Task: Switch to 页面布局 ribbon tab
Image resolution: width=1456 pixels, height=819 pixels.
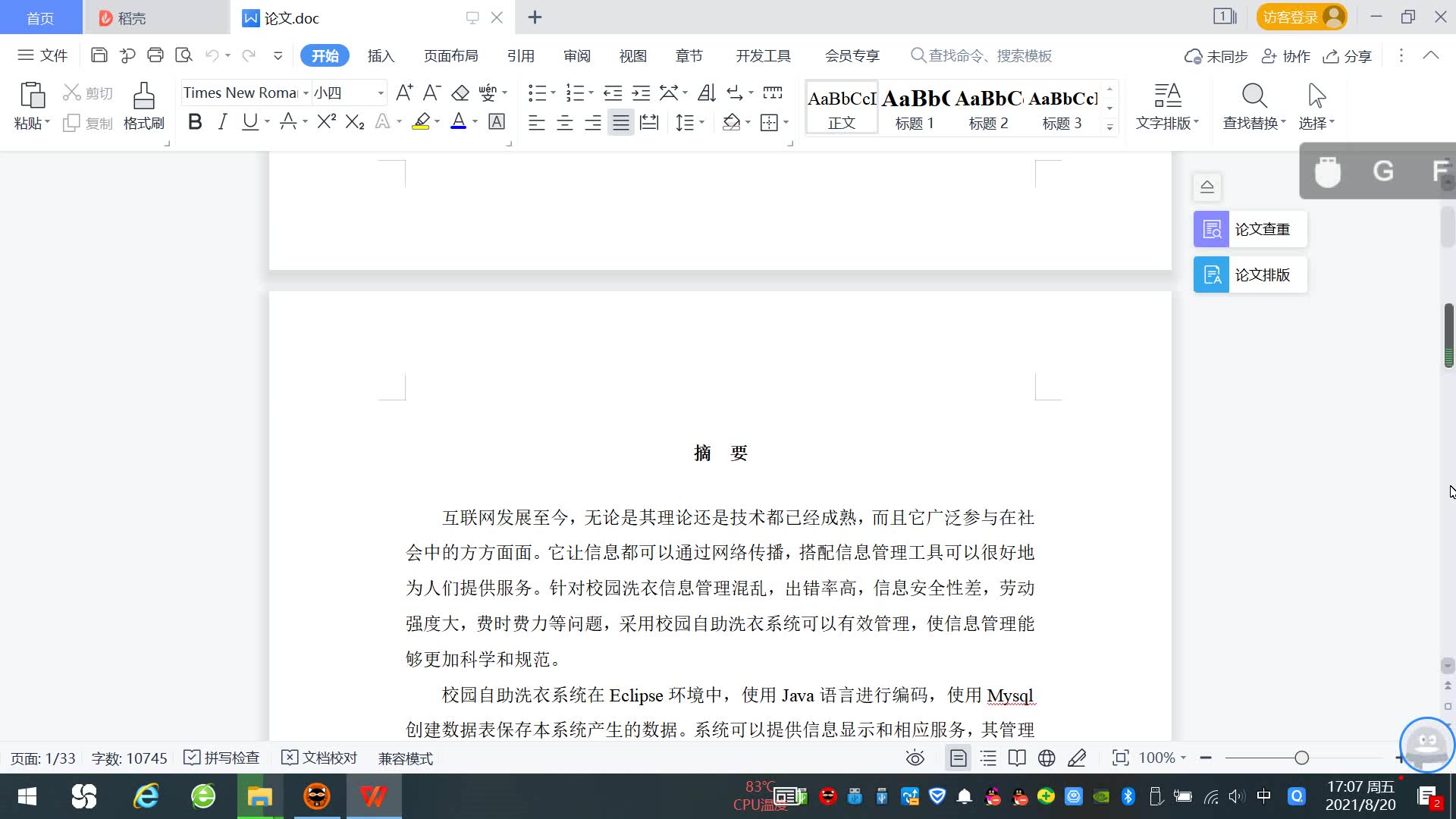Action: (450, 56)
